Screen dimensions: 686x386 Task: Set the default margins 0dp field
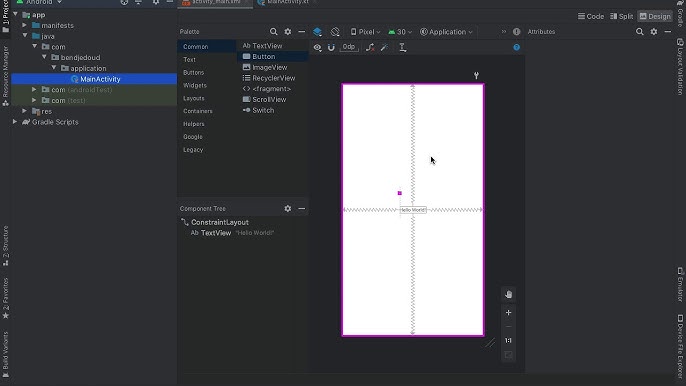click(x=349, y=47)
